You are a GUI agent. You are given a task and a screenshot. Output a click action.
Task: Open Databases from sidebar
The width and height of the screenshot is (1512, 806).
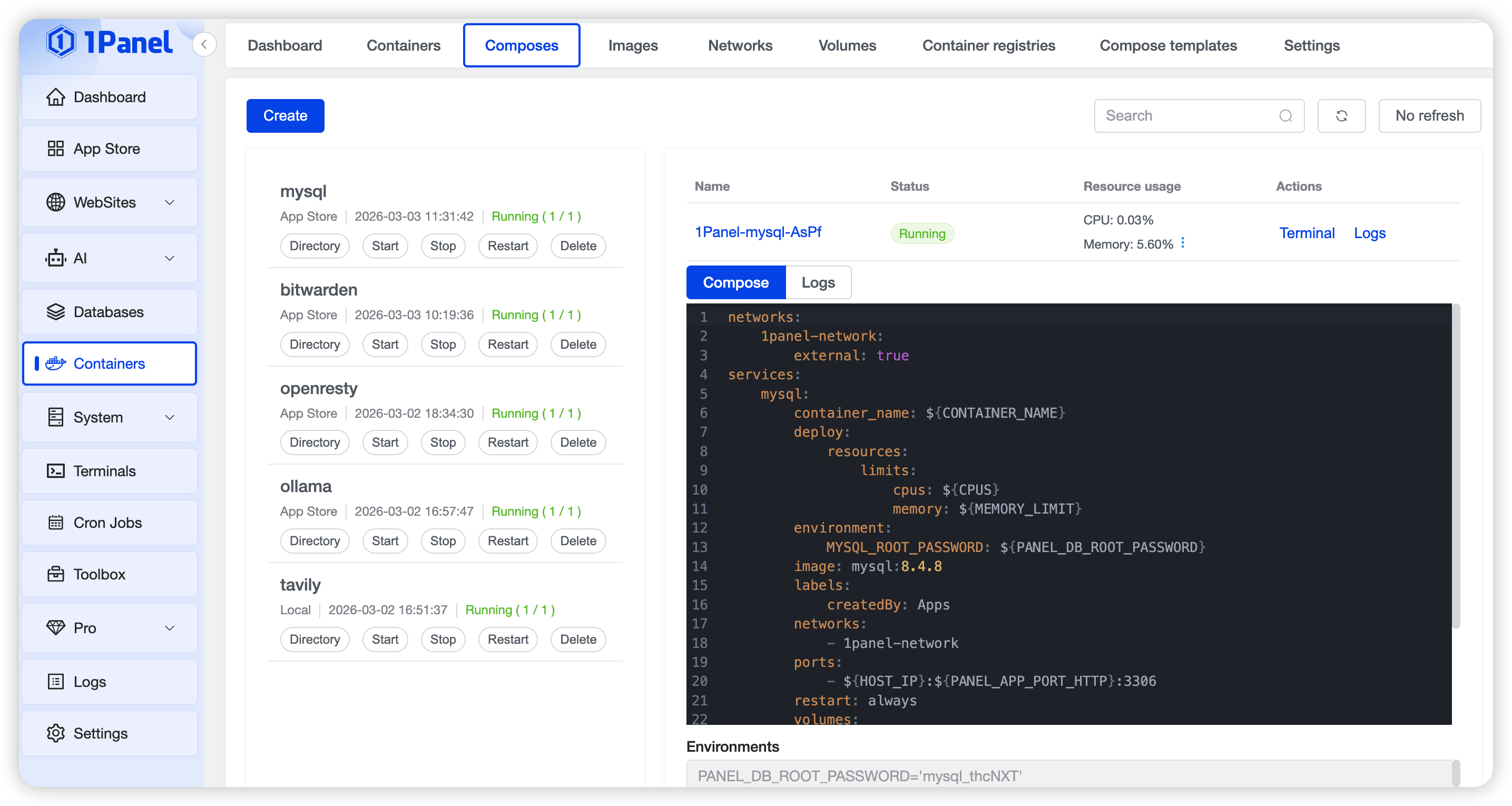pyautogui.click(x=109, y=312)
